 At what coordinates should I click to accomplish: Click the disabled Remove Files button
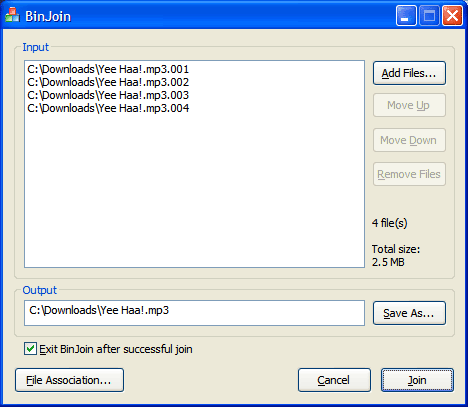pyautogui.click(x=409, y=174)
